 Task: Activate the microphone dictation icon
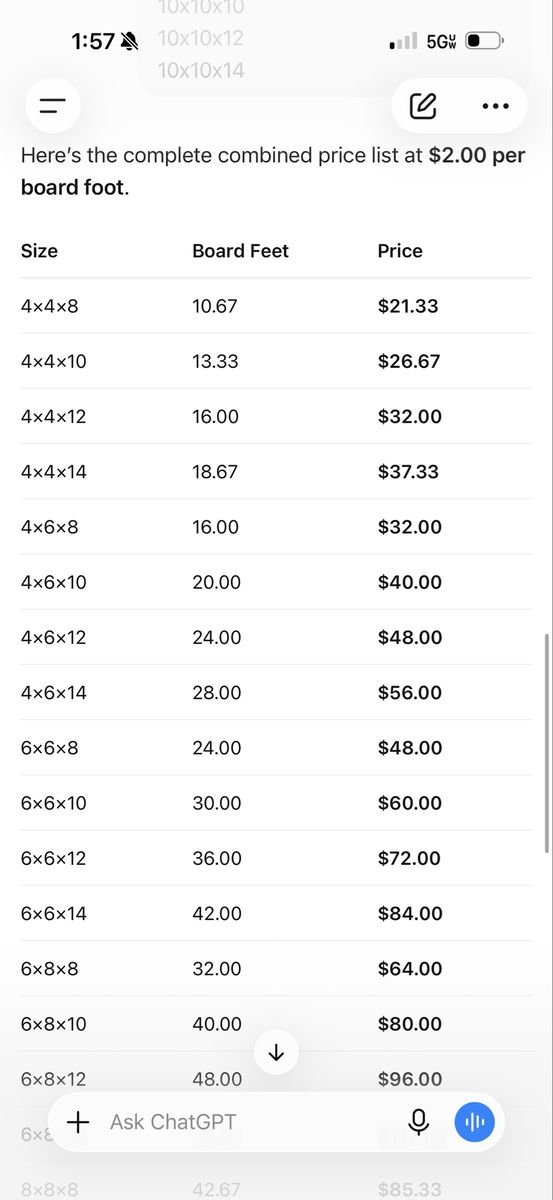pyautogui.click(x=419, y=1122)
